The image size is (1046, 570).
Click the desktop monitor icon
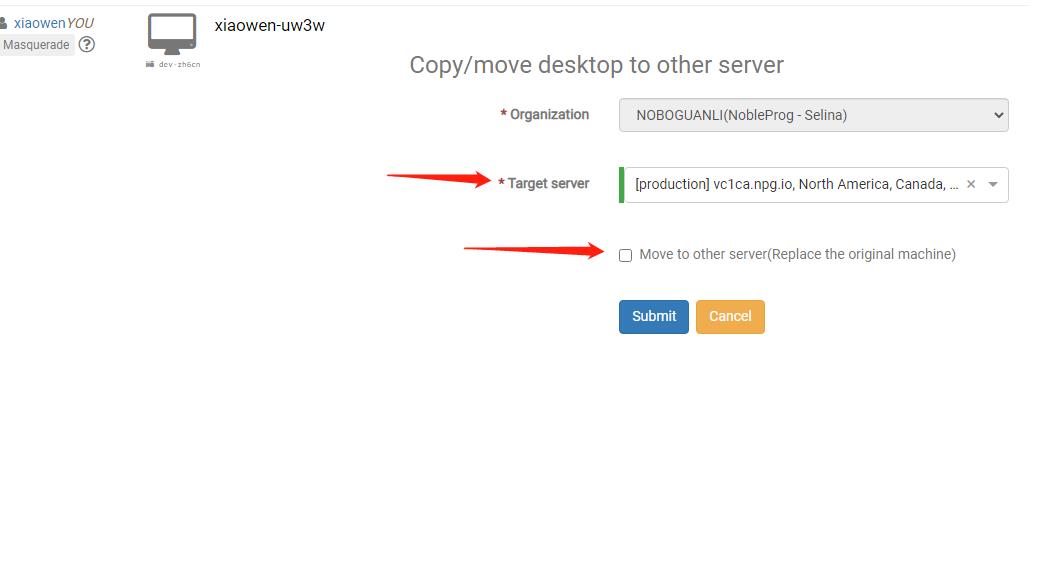tap(172, 33)
